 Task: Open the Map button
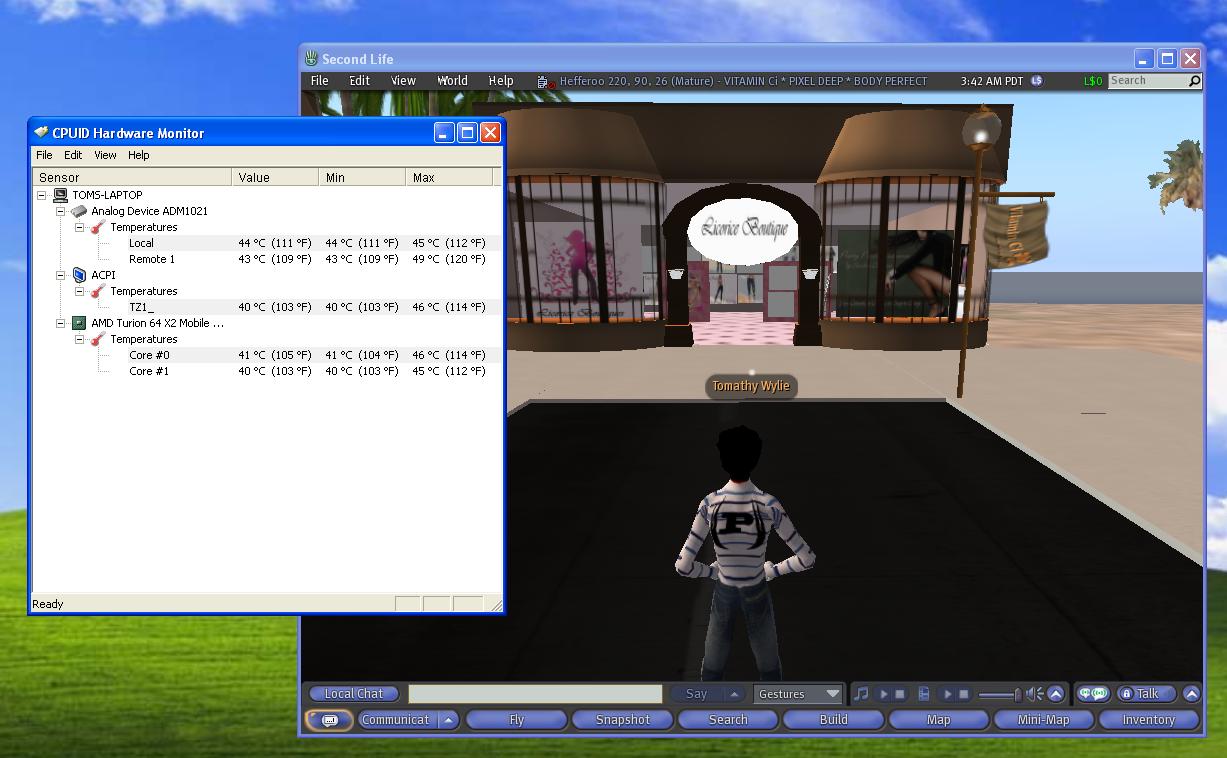point(938,720)
